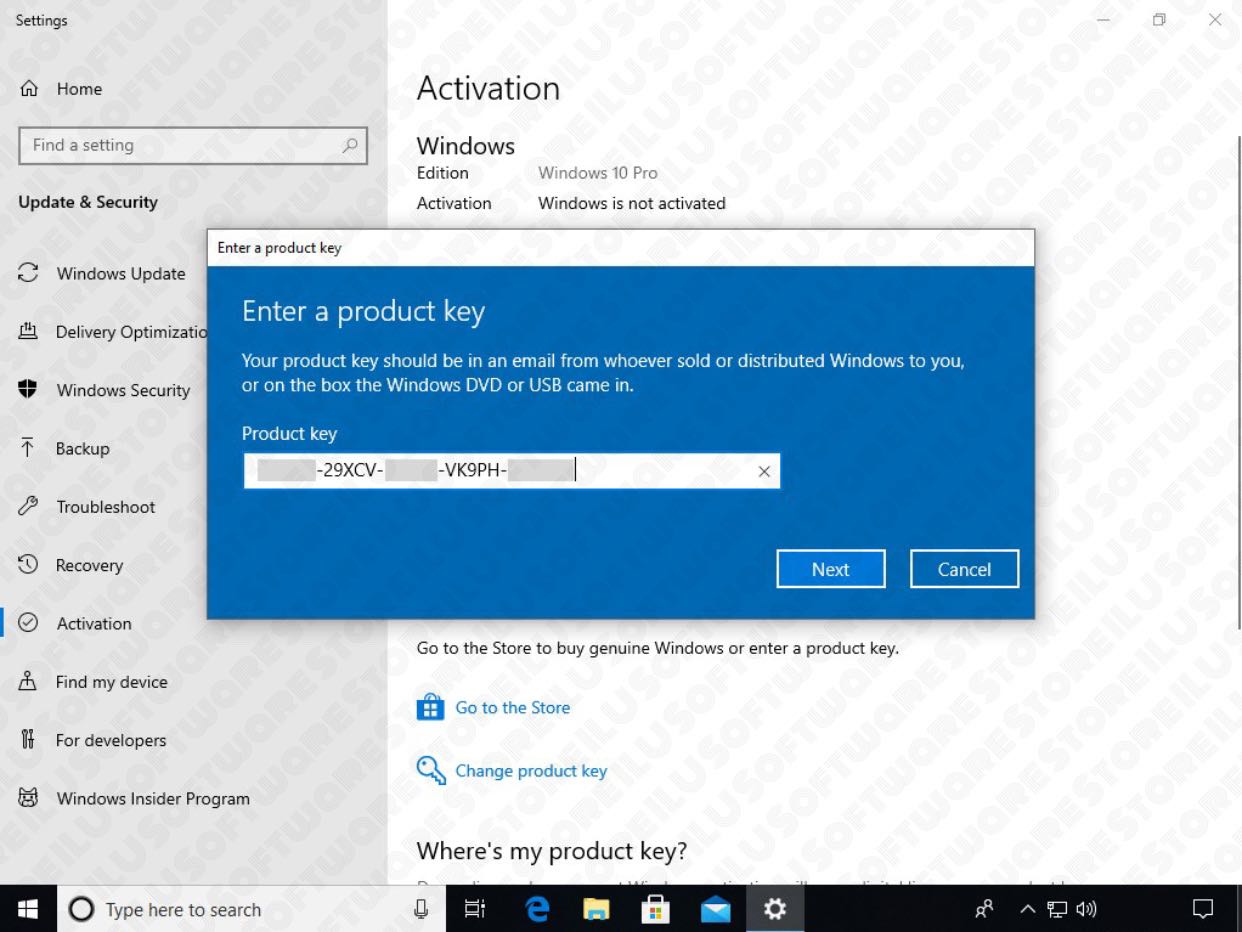Open the Backup section
1242x932 pixels.
[80, 448]
